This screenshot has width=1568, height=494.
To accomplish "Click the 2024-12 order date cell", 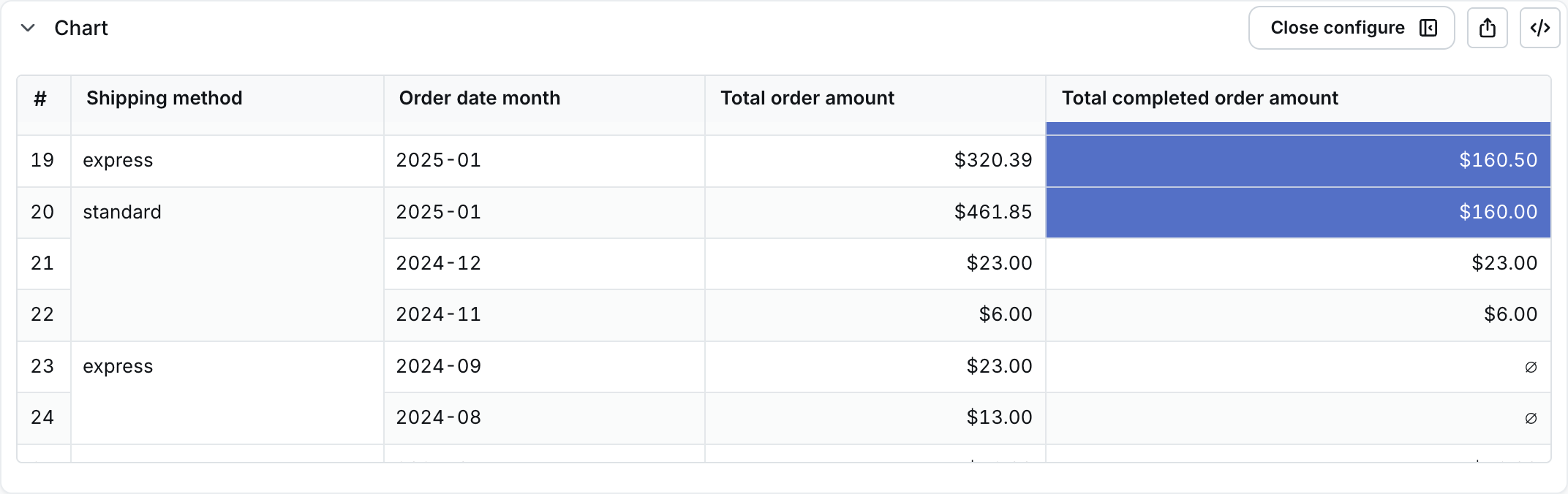I will point(545,264).
